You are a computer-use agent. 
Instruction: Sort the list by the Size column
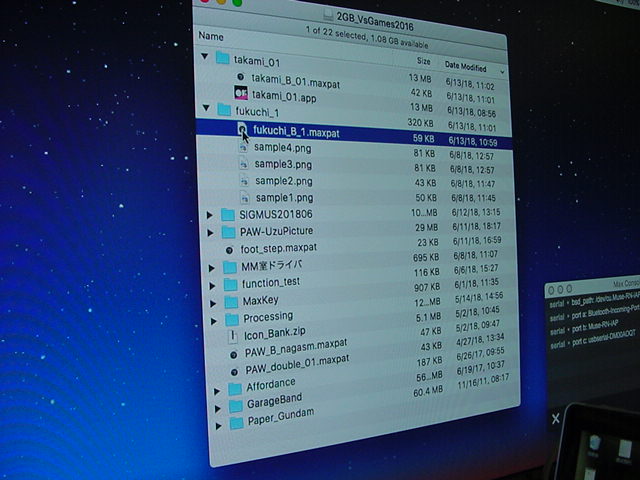(423, 61)
